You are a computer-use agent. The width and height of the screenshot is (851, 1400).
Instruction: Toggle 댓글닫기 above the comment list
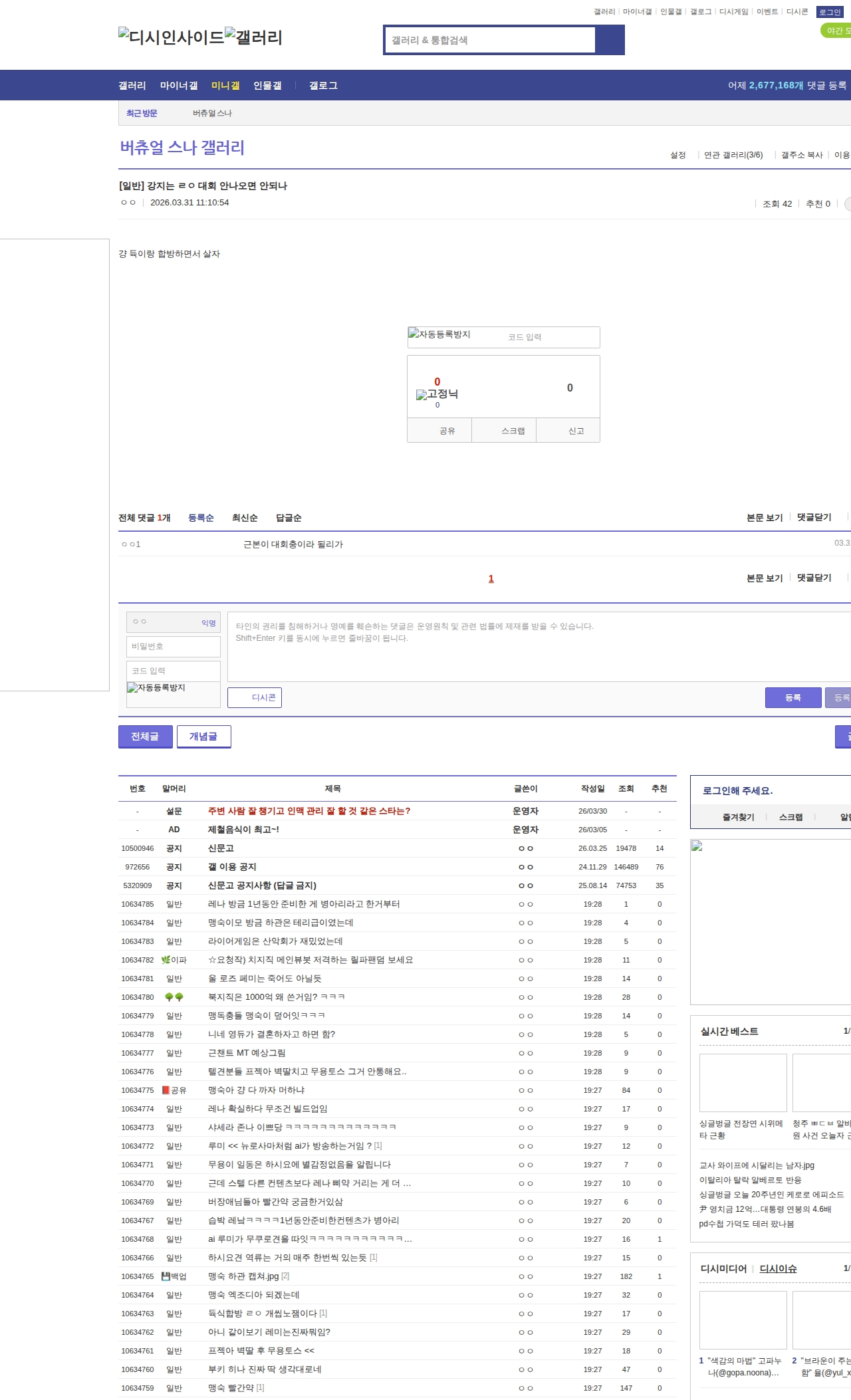pos(814,517)
